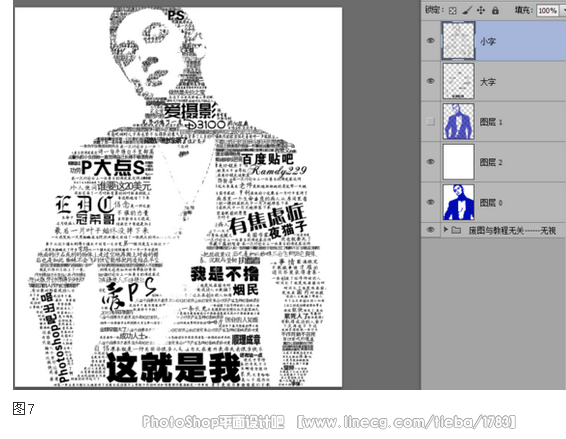This screenshot has height=439, width=566.
Task: Click the group name 底图与教程无关------无视
Action: 512,230
